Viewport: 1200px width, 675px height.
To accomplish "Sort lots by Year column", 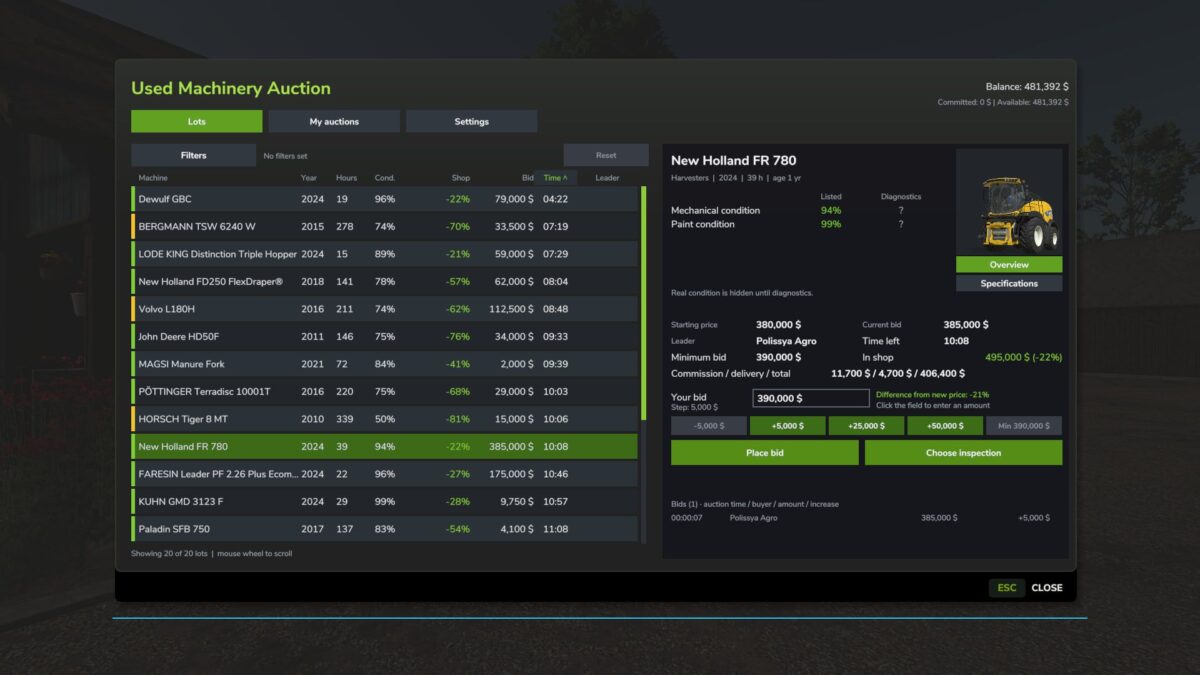I will click(309, 178).
